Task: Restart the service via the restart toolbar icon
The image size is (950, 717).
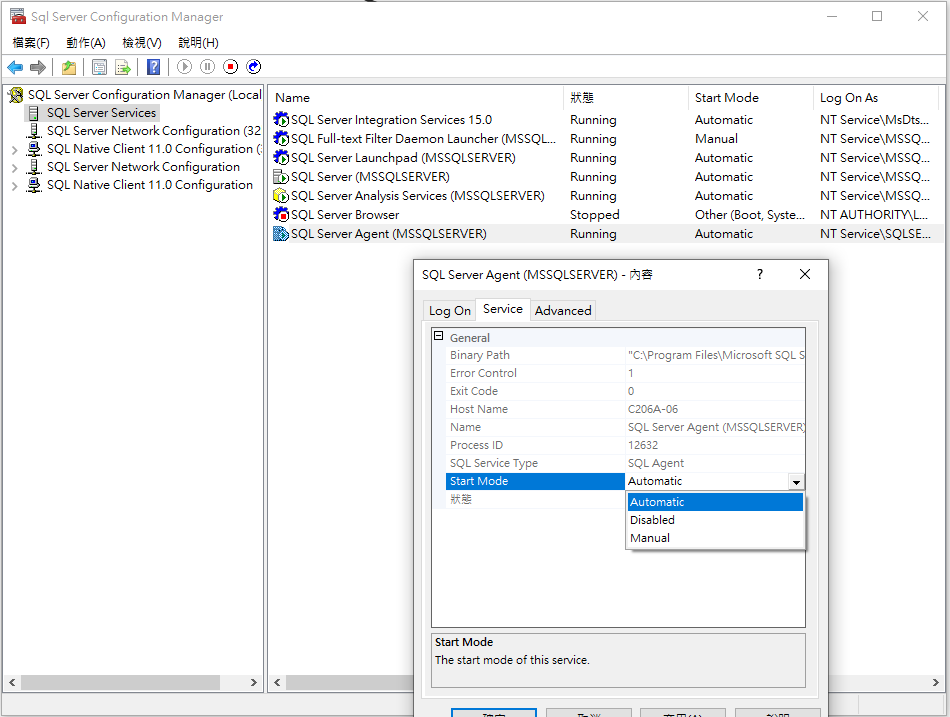Action: 253,67
